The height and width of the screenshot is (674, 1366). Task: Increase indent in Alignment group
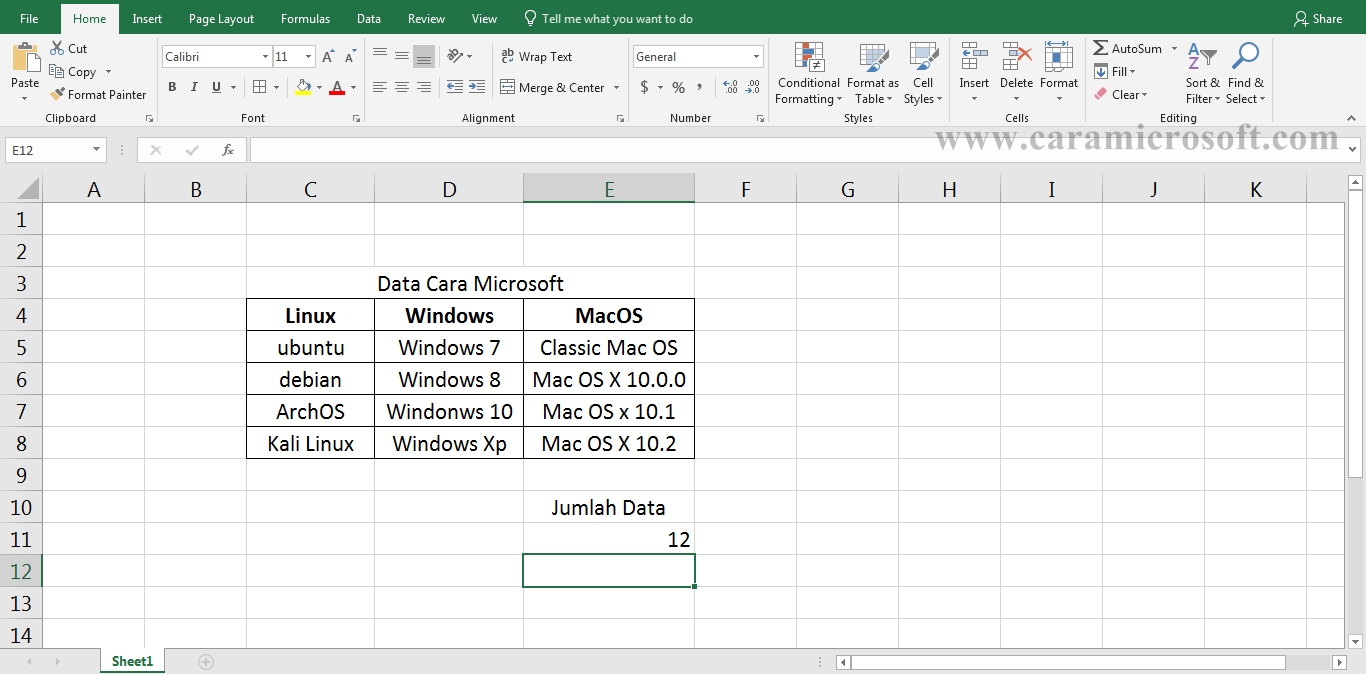point(477,87)
